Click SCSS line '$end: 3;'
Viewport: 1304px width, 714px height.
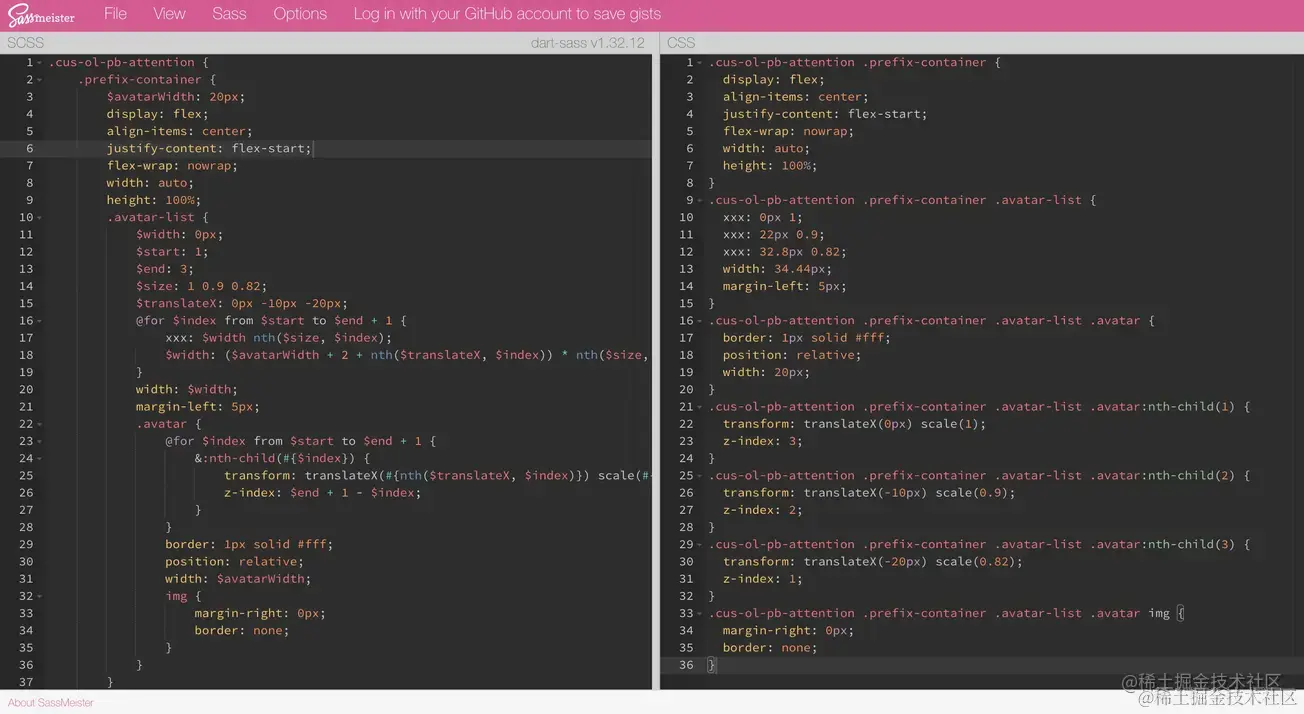point(165,269)
